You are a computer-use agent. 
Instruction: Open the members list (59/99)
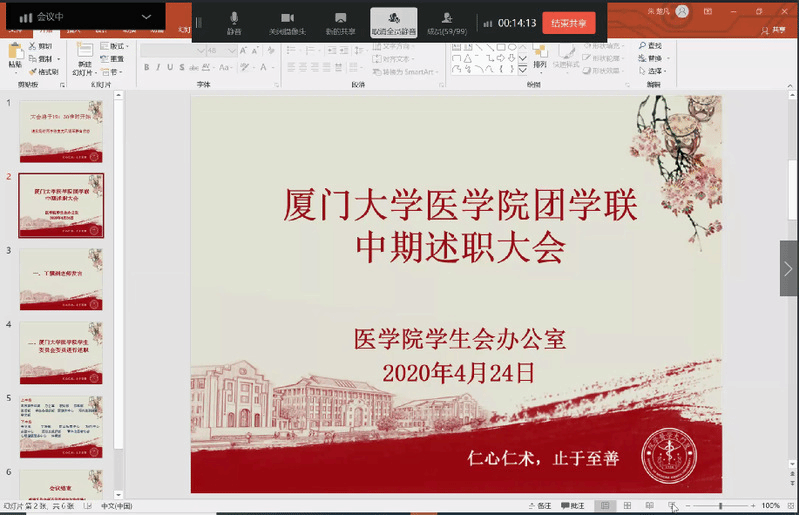(446, 22)
